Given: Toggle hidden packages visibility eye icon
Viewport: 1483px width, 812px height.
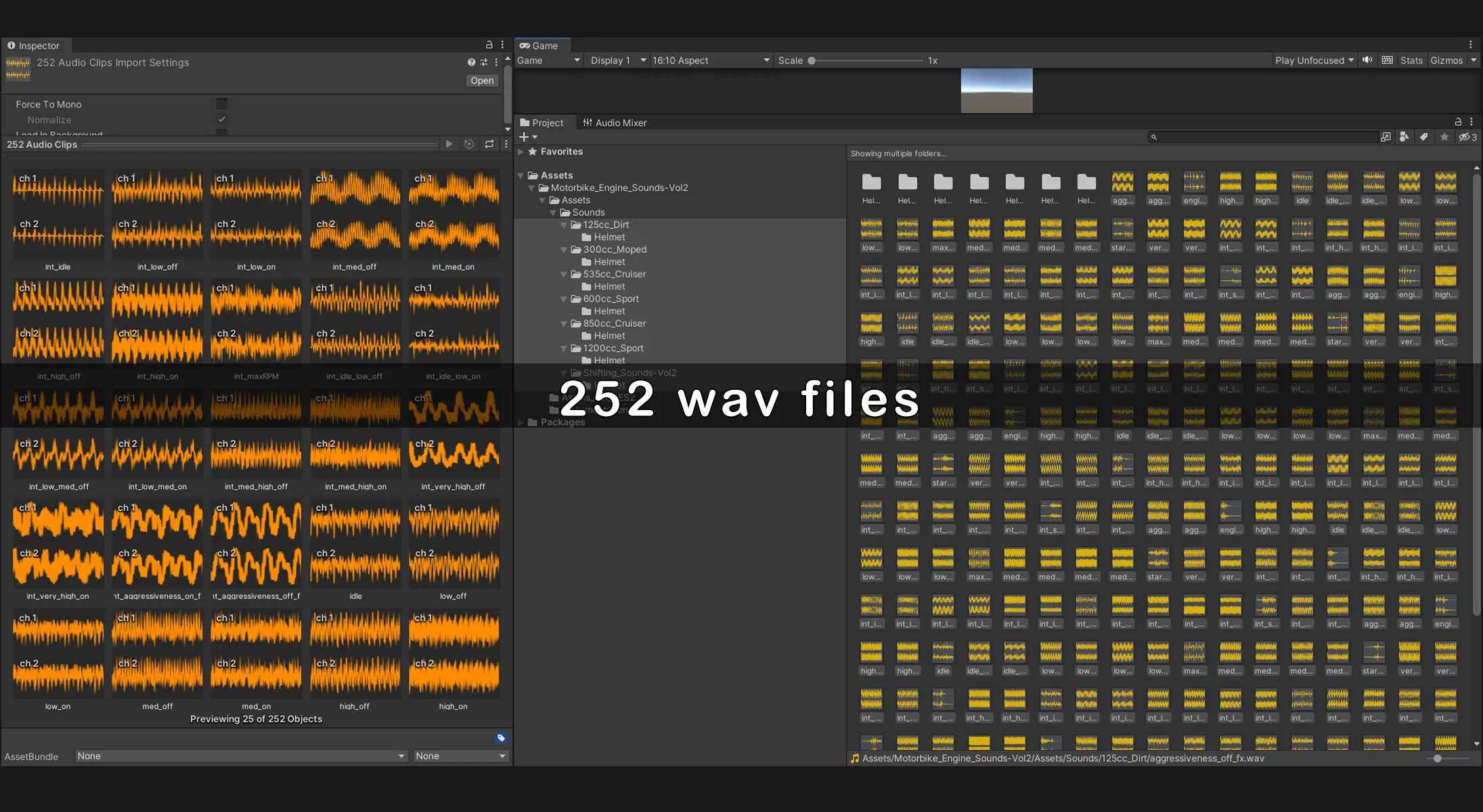Looking at the screenshot, I should click(x=1467, y=137).
